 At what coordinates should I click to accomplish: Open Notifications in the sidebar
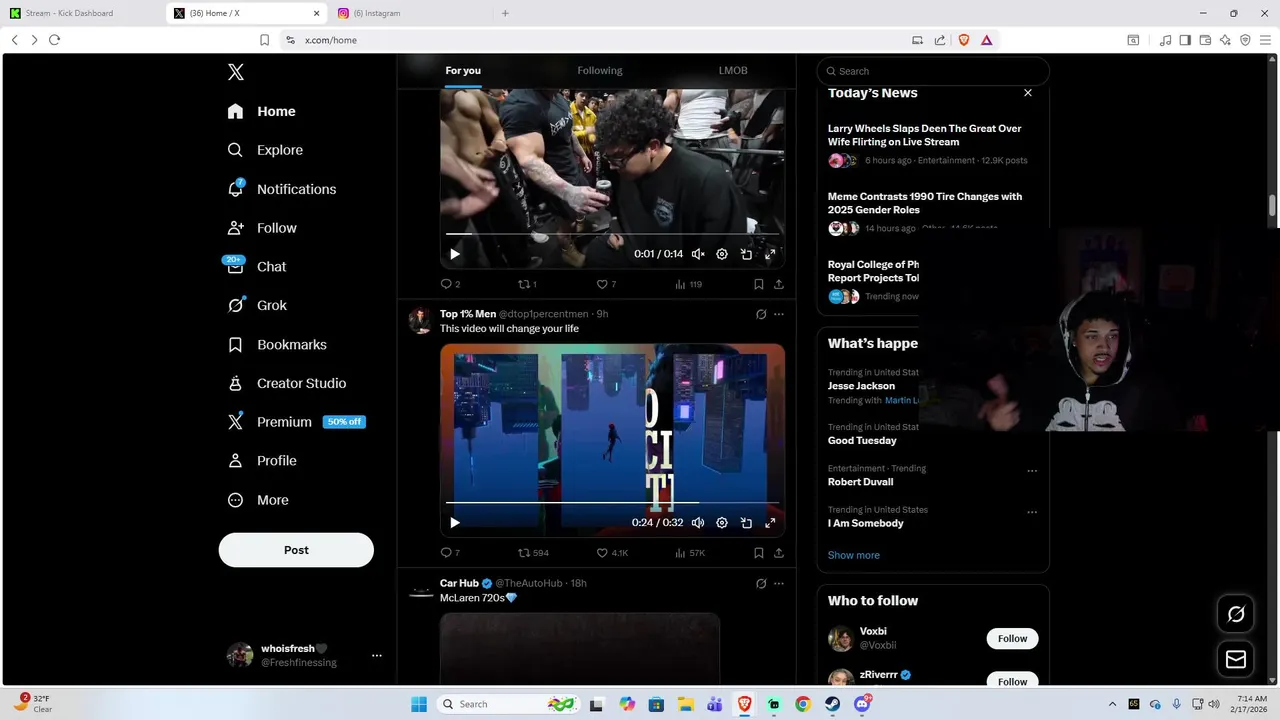(281, 189)
